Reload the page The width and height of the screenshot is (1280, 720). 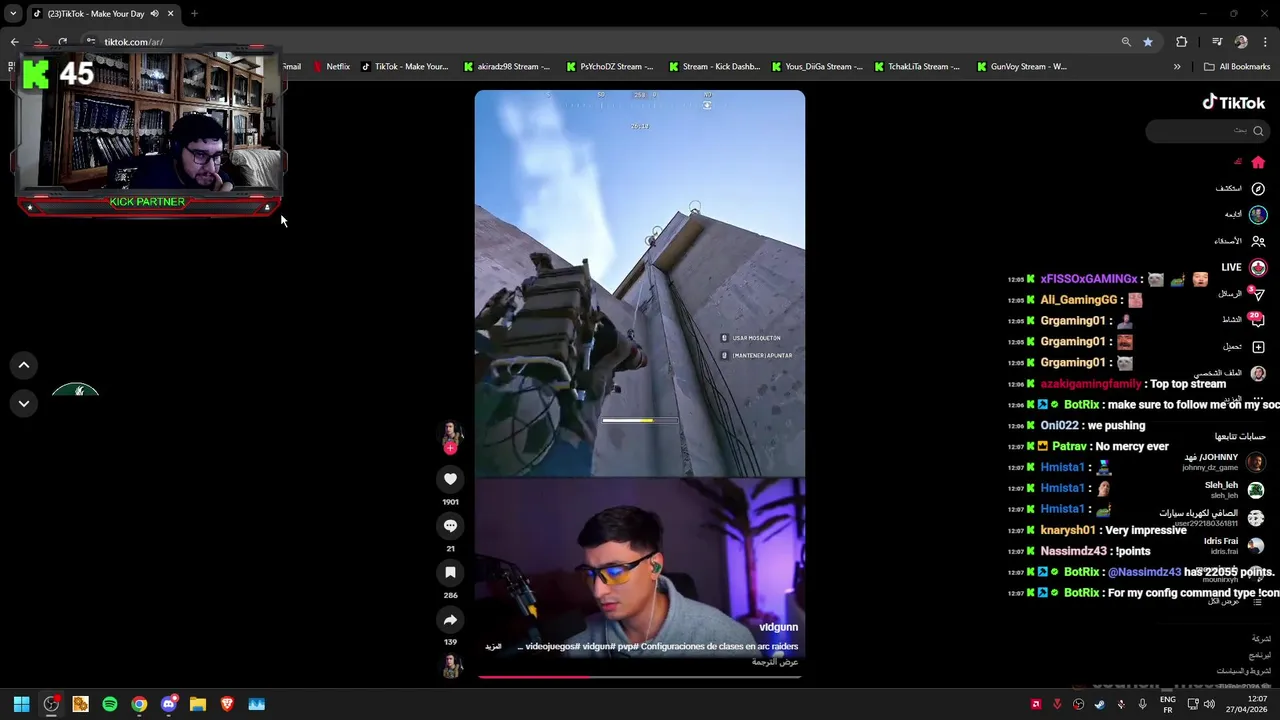62,42
